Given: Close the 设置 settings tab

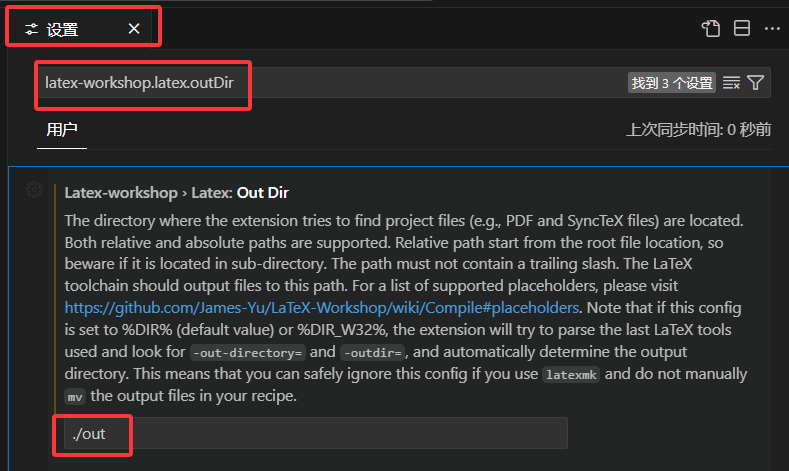Looking at the screenshot, I should 134,29.
